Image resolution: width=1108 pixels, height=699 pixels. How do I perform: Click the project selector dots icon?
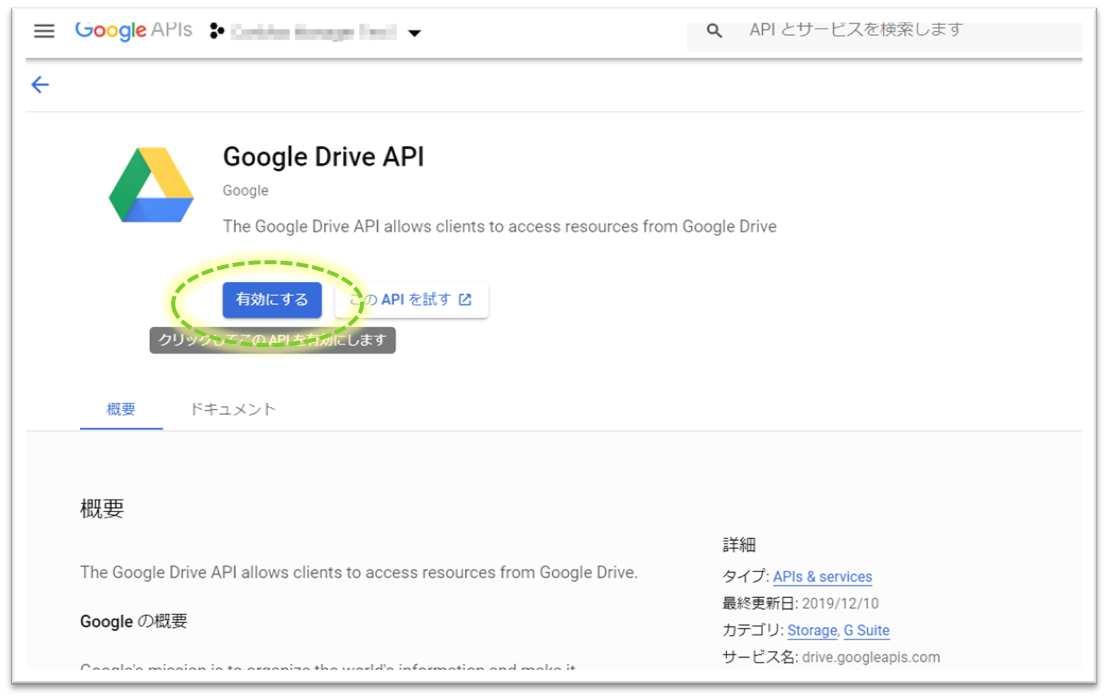point(216,32)
